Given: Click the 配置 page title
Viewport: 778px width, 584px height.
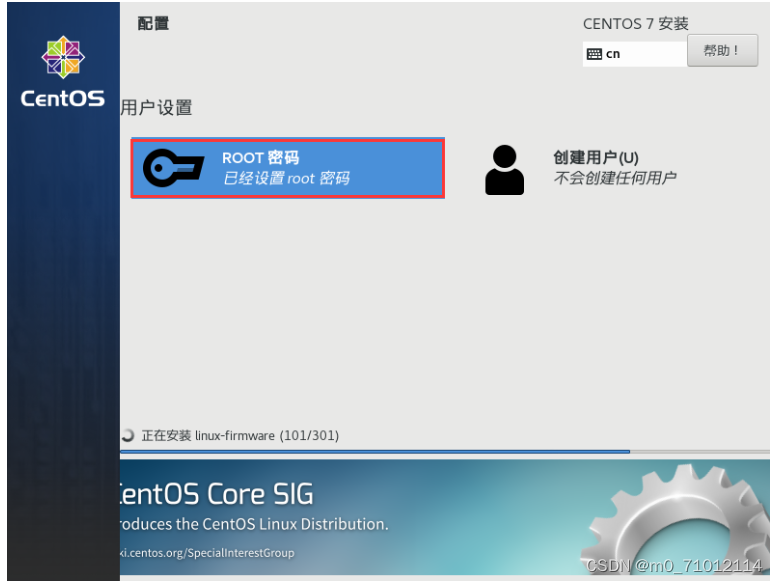Looking at the screenshot, I should coord(153,23).
